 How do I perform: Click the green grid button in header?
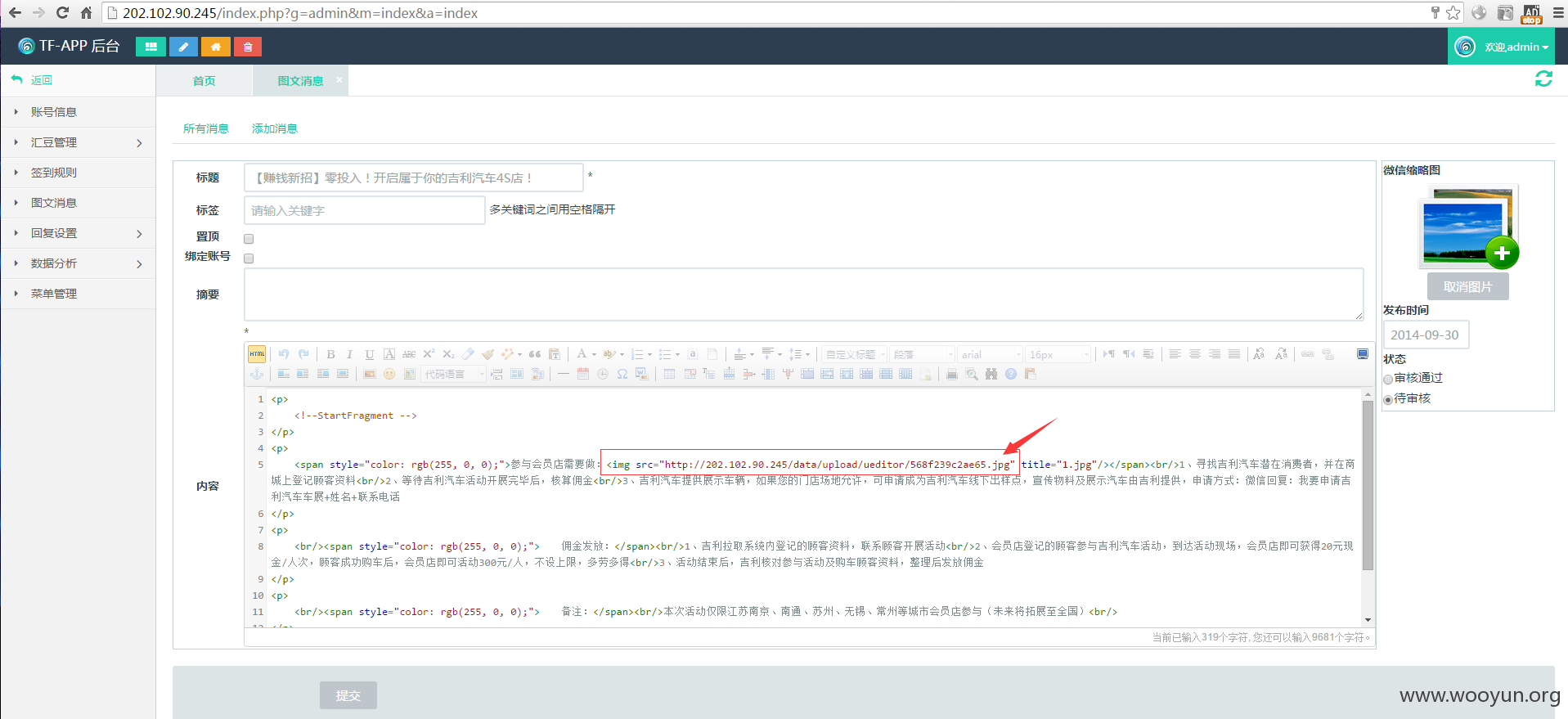coord(151,47)
